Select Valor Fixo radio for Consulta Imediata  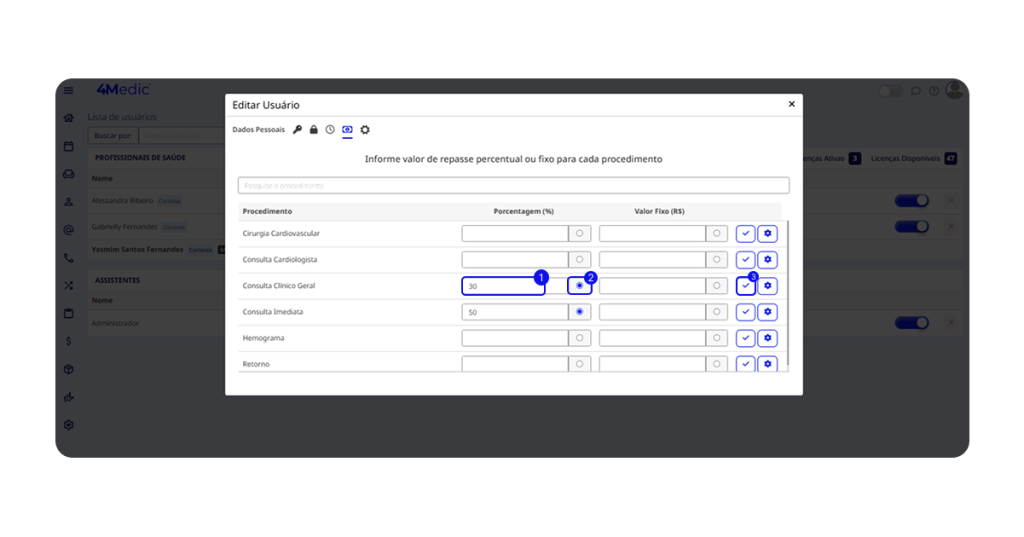click(x=716, y=312)
